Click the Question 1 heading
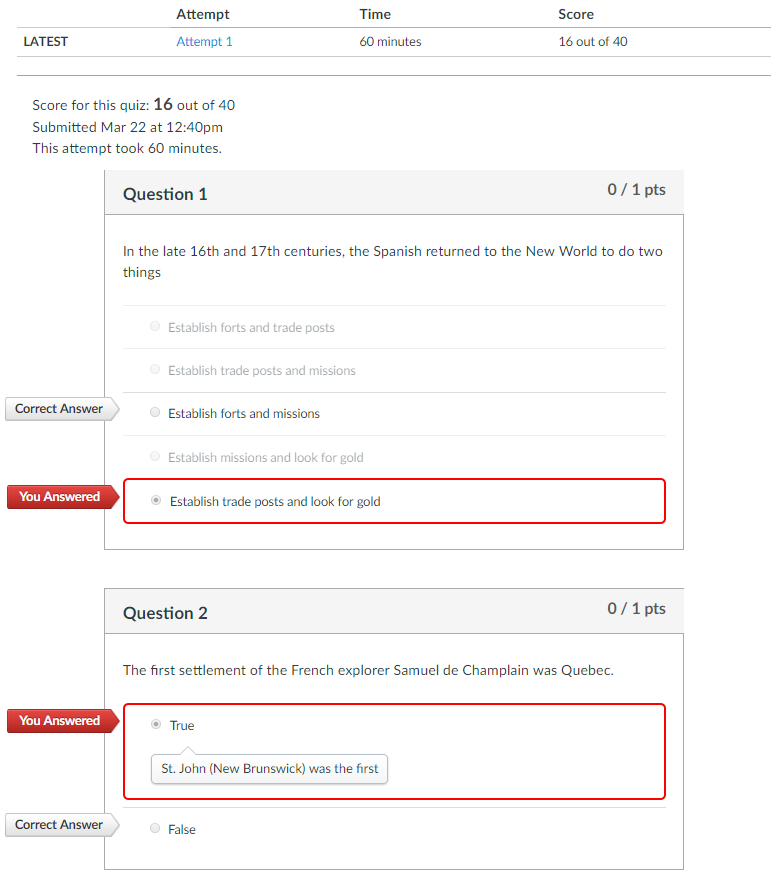 165,194
